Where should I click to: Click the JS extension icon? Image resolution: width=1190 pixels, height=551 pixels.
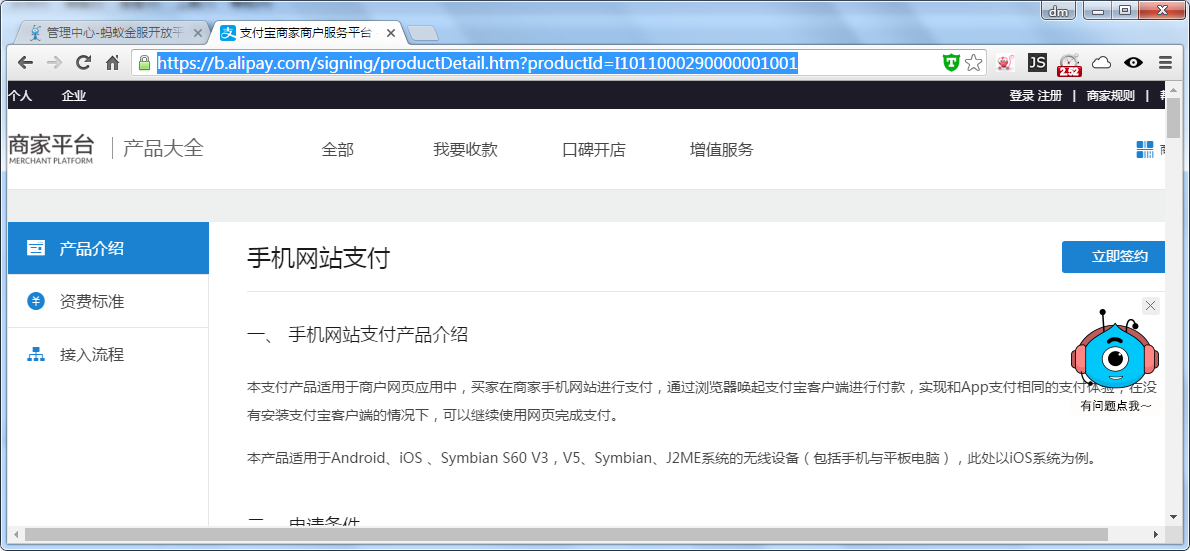[1037, 63]
